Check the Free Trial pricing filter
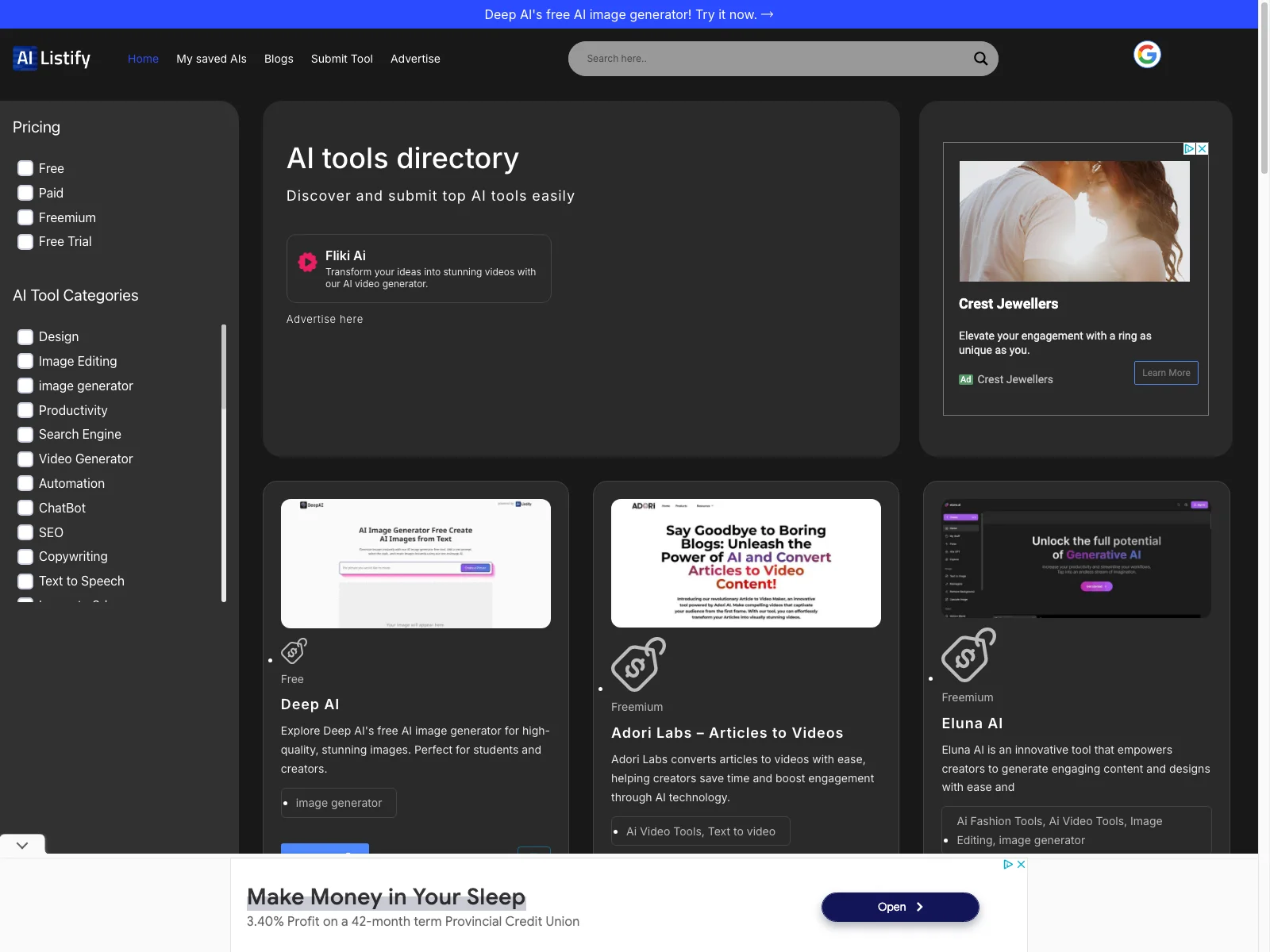1270x952 pixels. (25, 241)
